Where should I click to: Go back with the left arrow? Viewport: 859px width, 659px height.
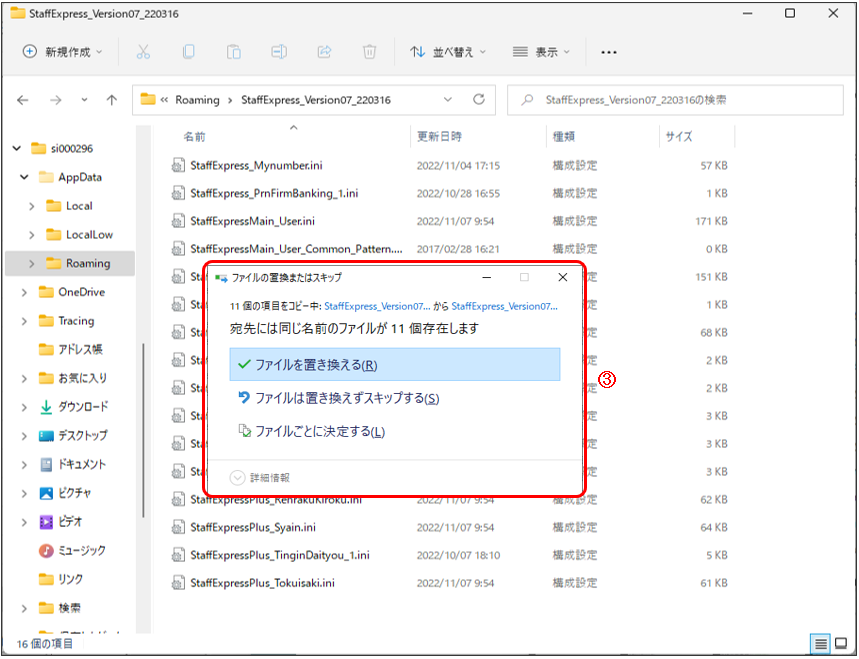click(22, 100)
